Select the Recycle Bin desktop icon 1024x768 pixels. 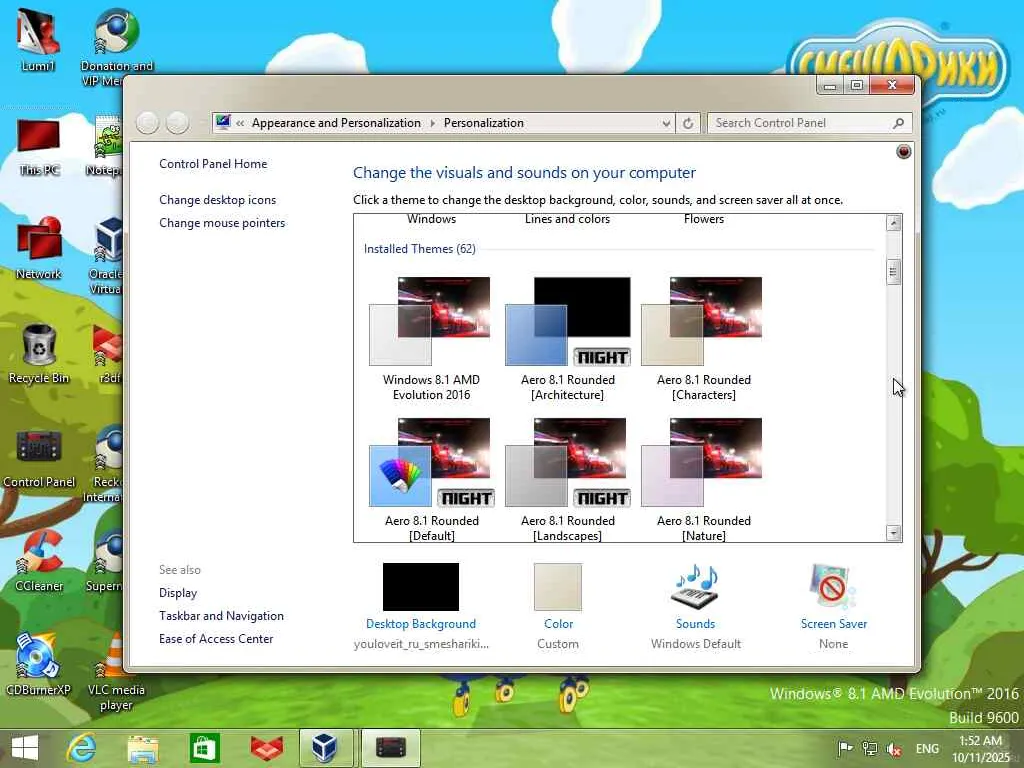[x=39, y=354]
